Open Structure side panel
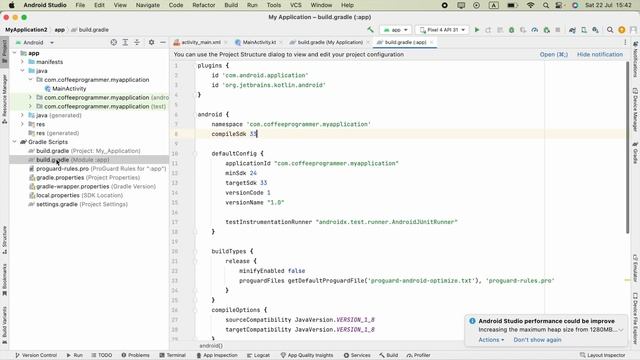The image size is (640, 360). point(4,240)
